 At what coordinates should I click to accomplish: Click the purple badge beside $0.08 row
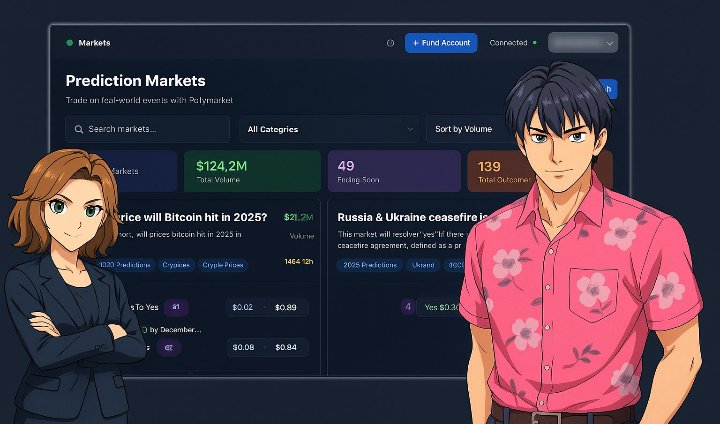click(x=169, y=347)
